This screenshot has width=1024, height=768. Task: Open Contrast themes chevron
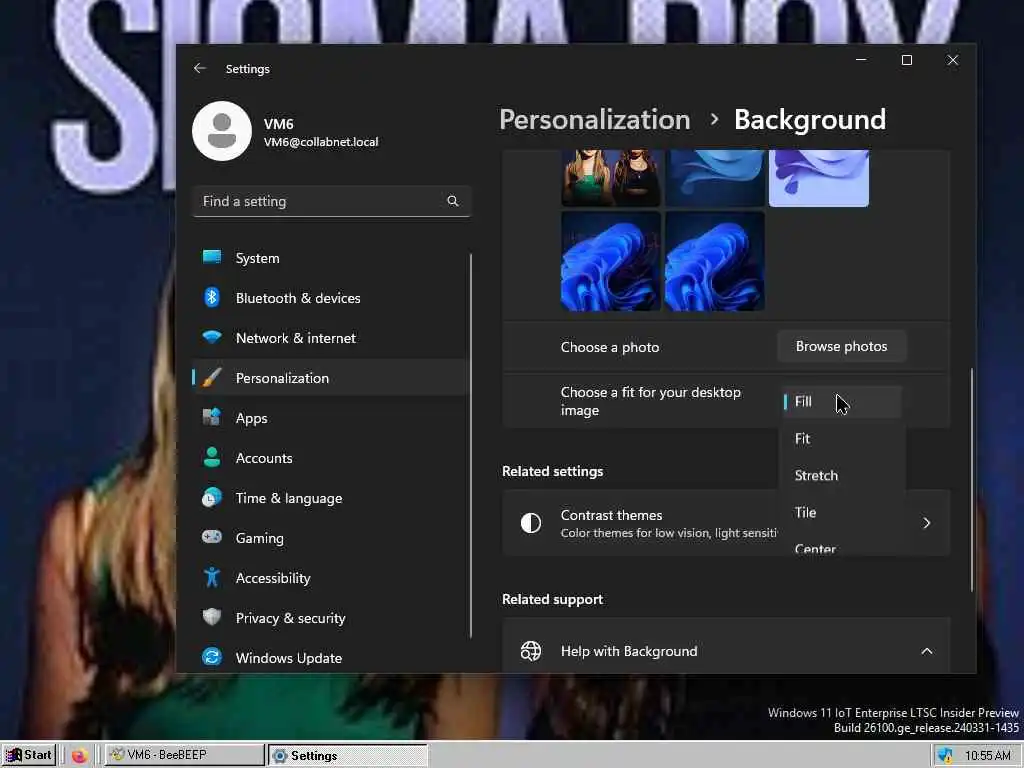927,523
